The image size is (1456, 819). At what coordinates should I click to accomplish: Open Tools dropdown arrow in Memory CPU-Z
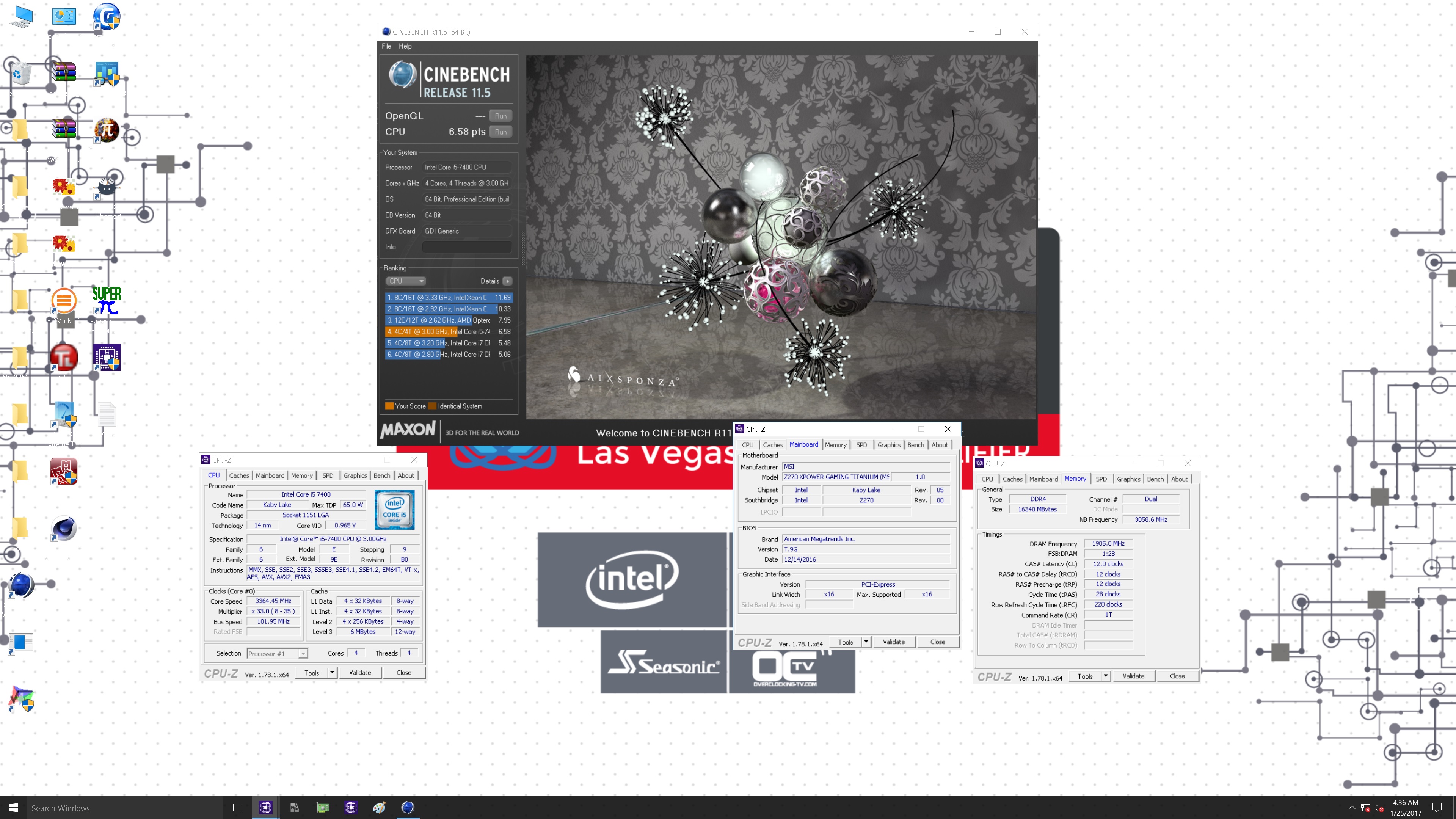(1106, 676)
